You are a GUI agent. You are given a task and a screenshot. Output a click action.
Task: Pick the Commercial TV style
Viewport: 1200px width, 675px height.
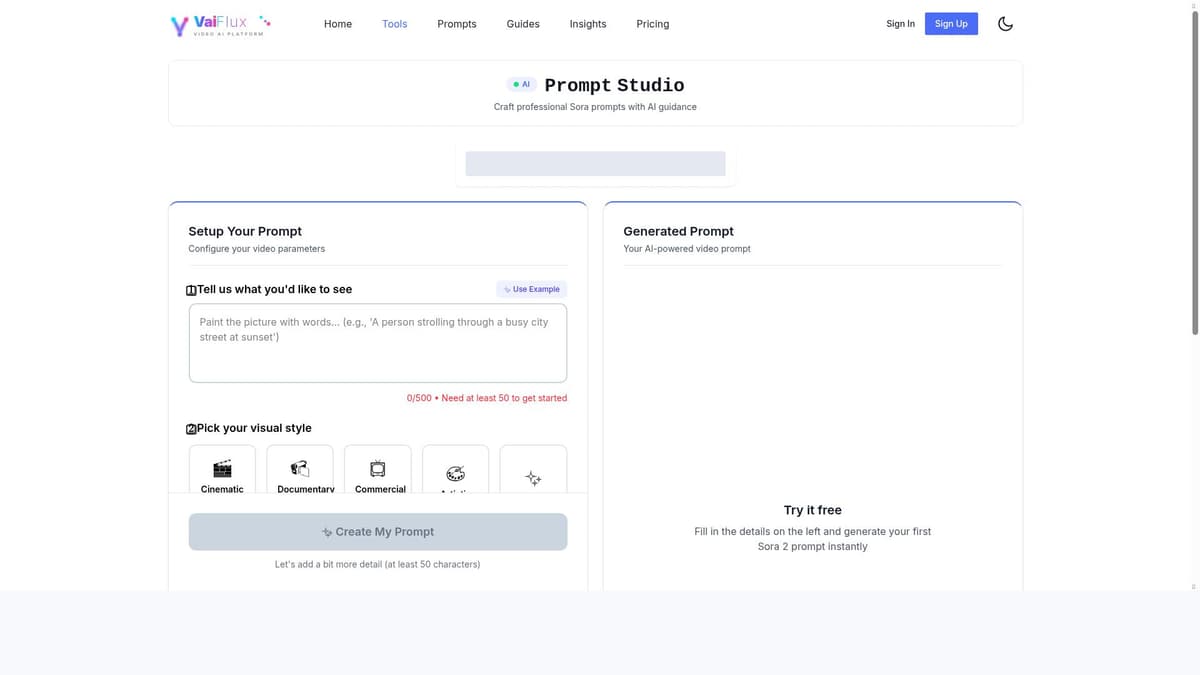[x=378, y=470]
